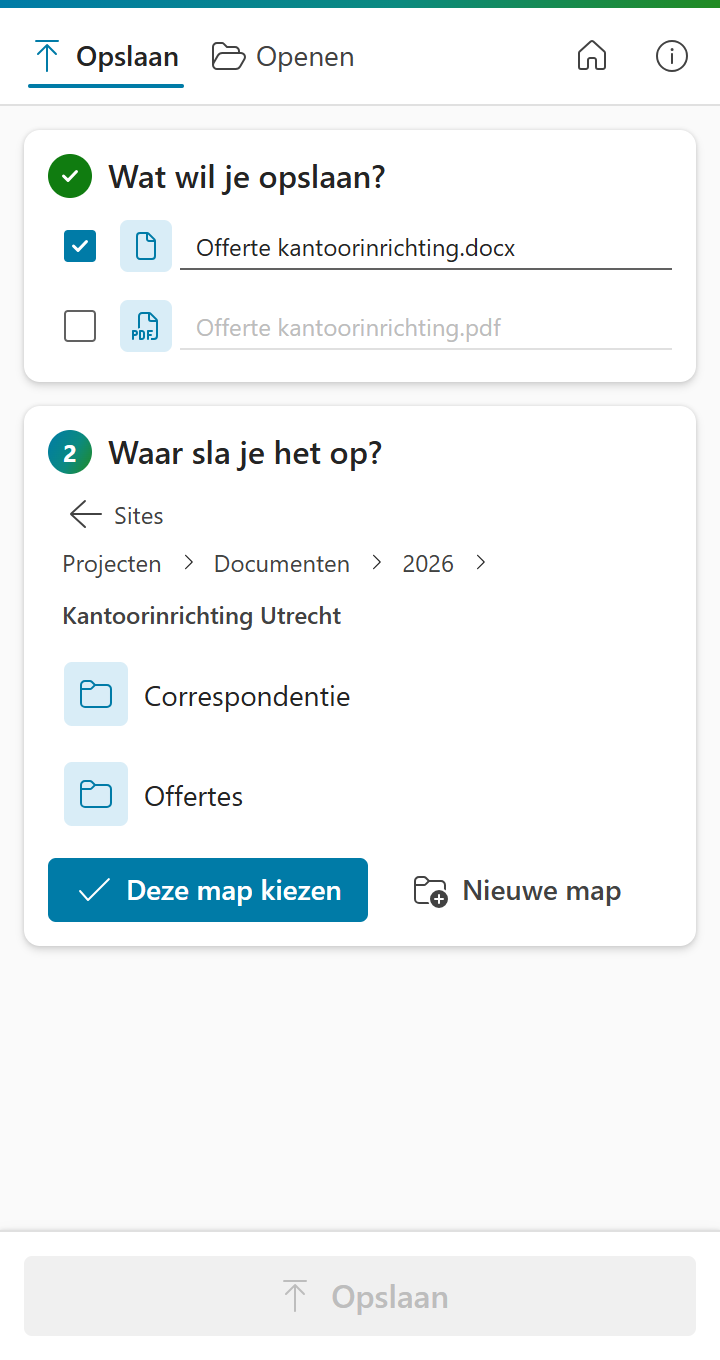Open the info circle icon
The width and height of the screenshot is (720, 1360).
click(672, 57)
